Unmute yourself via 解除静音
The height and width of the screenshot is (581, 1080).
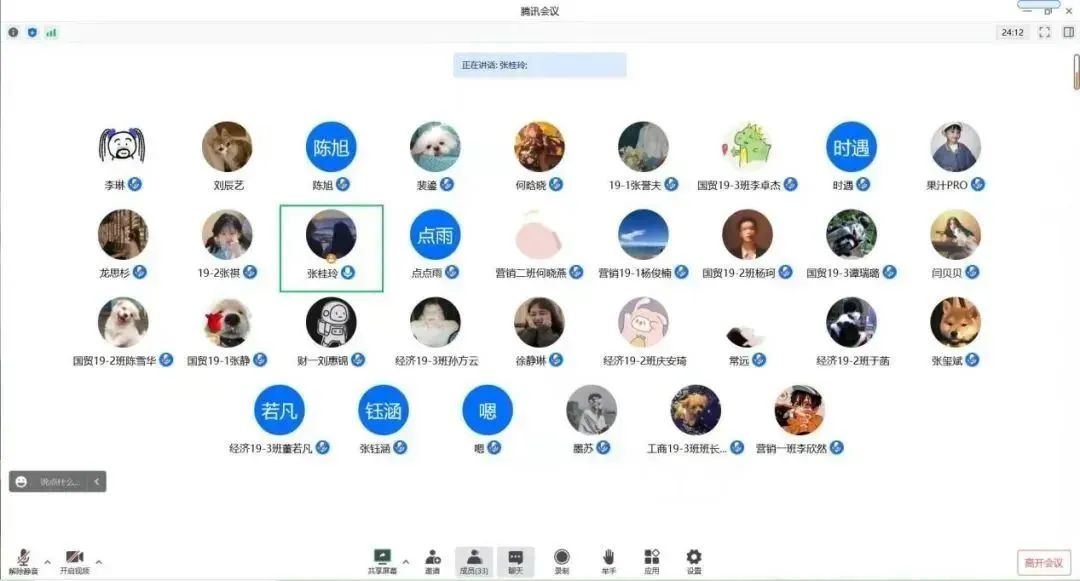tap(24, 557)
